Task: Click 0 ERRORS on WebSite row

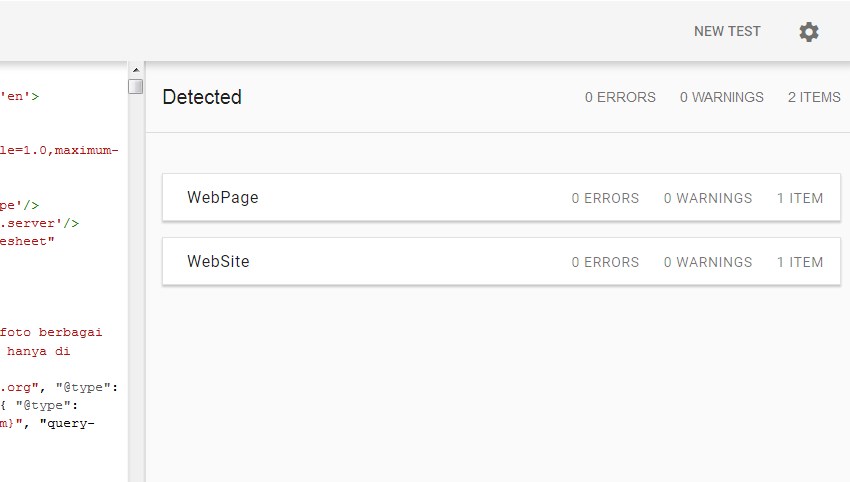Action: coord(605,262)
